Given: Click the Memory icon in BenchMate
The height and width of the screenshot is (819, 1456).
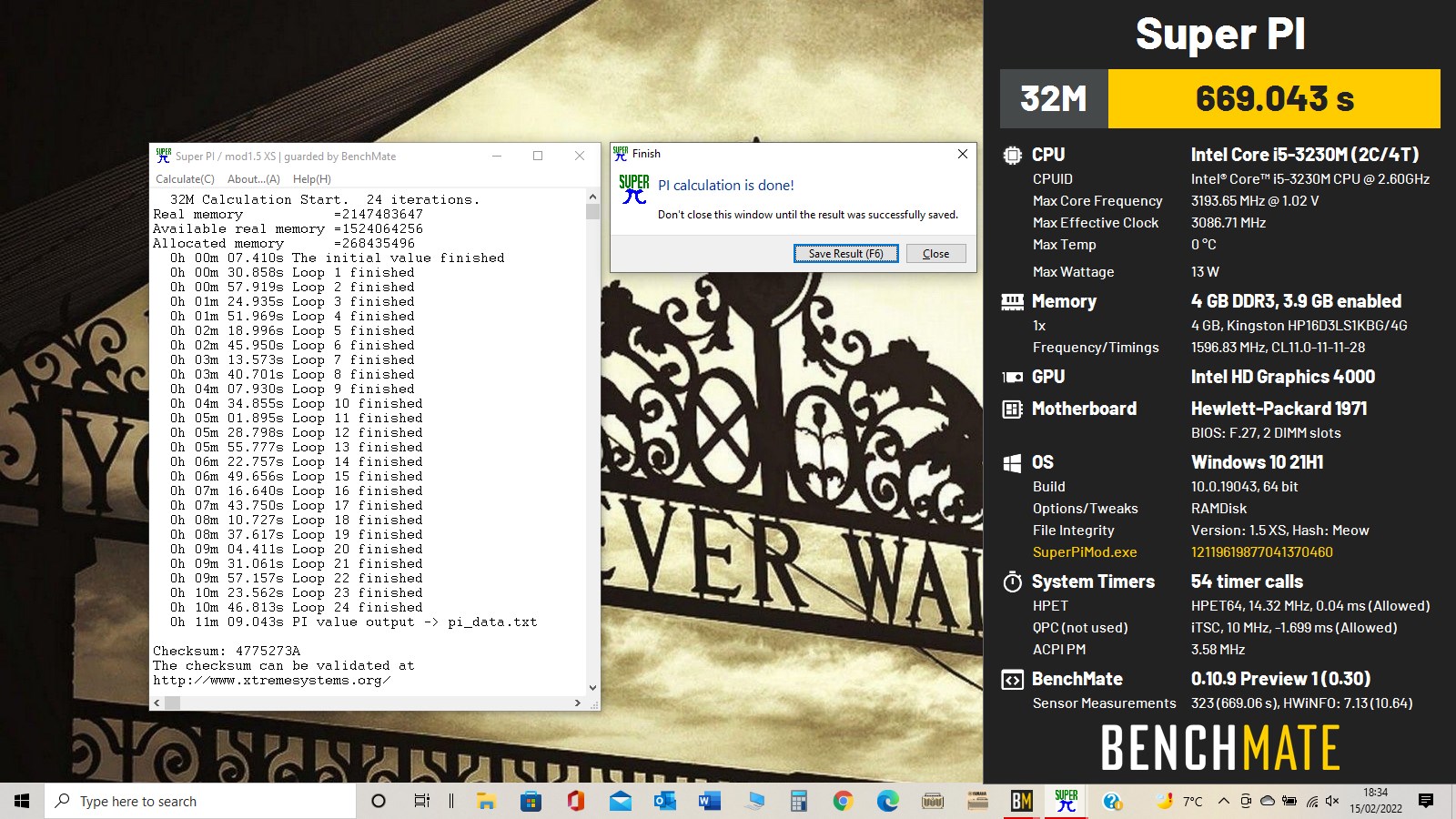Looking at the screenshot, I should [1012, 301].
